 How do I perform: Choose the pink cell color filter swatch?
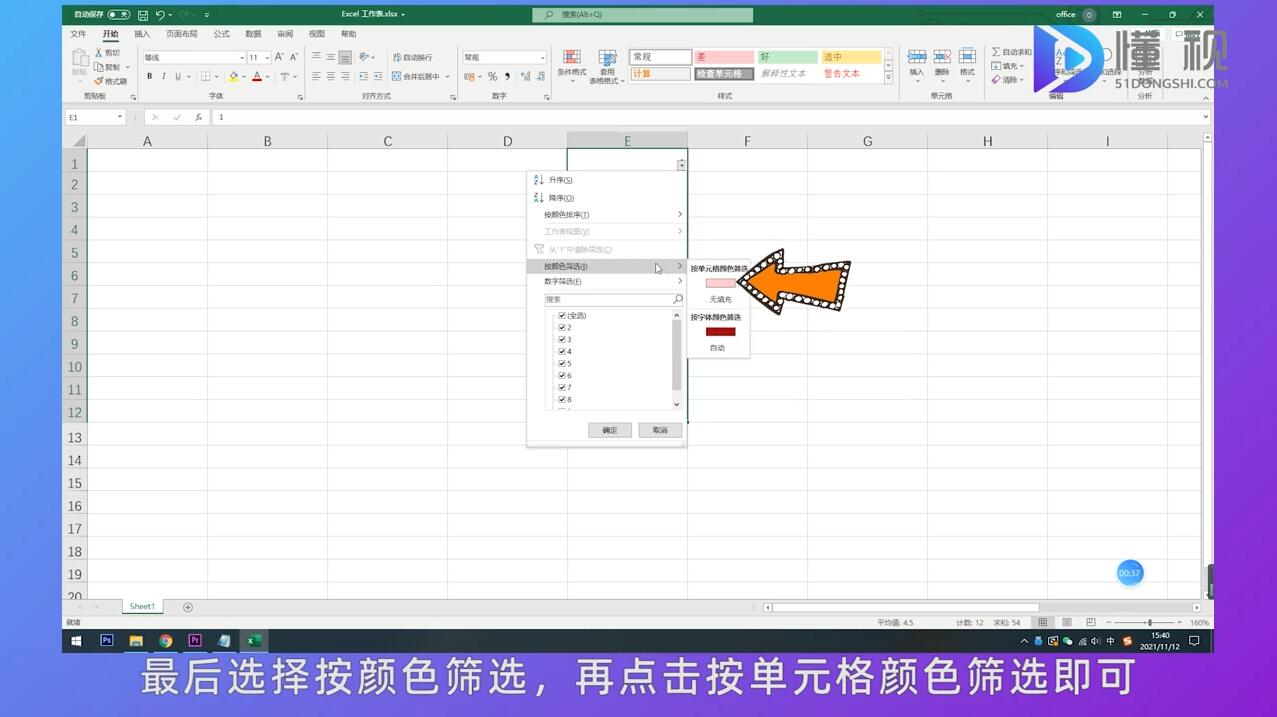720,283
